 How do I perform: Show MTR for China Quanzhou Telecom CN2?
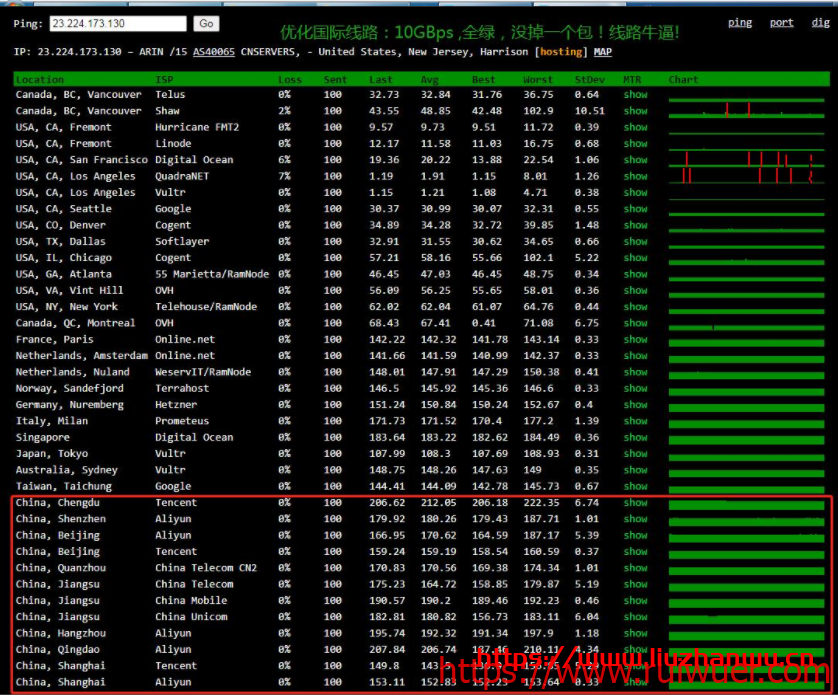coord(635,568)
